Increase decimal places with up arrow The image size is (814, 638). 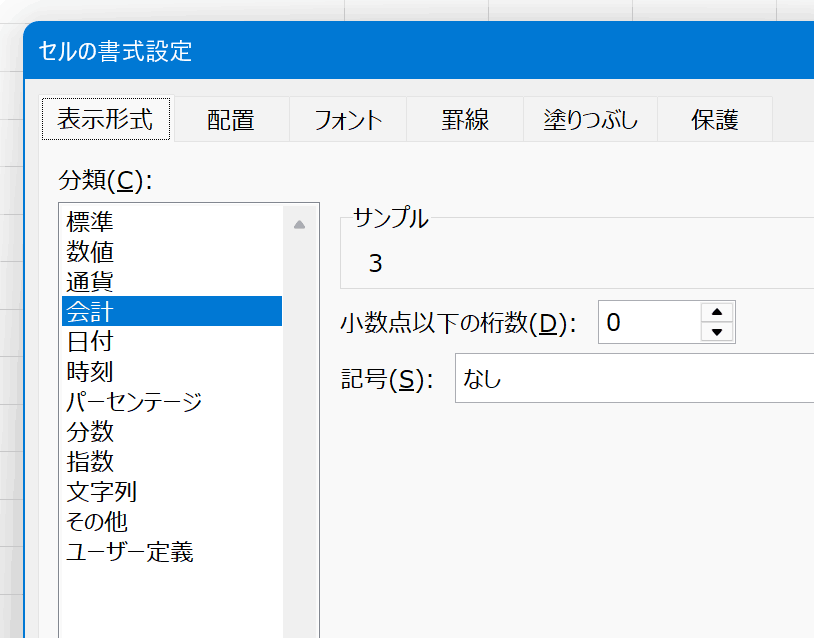pyautogui.click(x=717, y=311)
